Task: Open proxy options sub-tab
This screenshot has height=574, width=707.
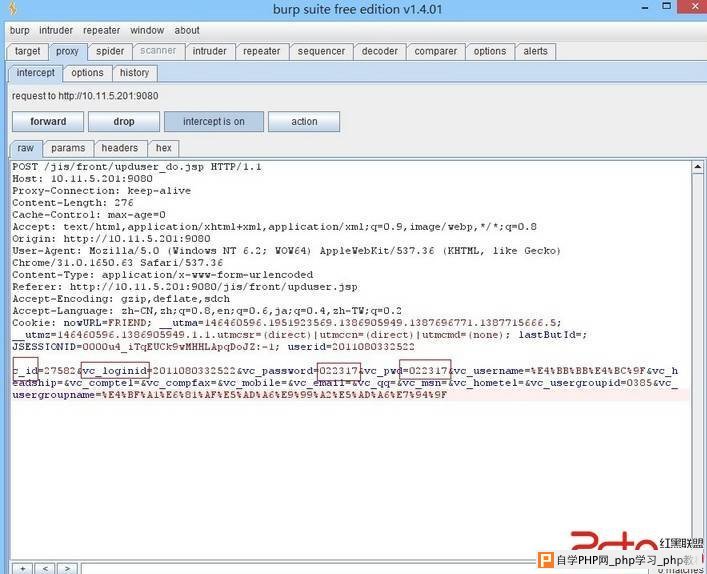Action: (x=87, y=73)
